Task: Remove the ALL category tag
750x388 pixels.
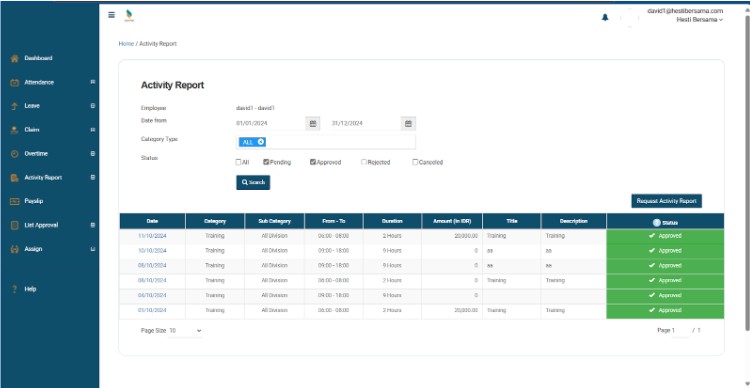Action: click(x=261, y=142)
